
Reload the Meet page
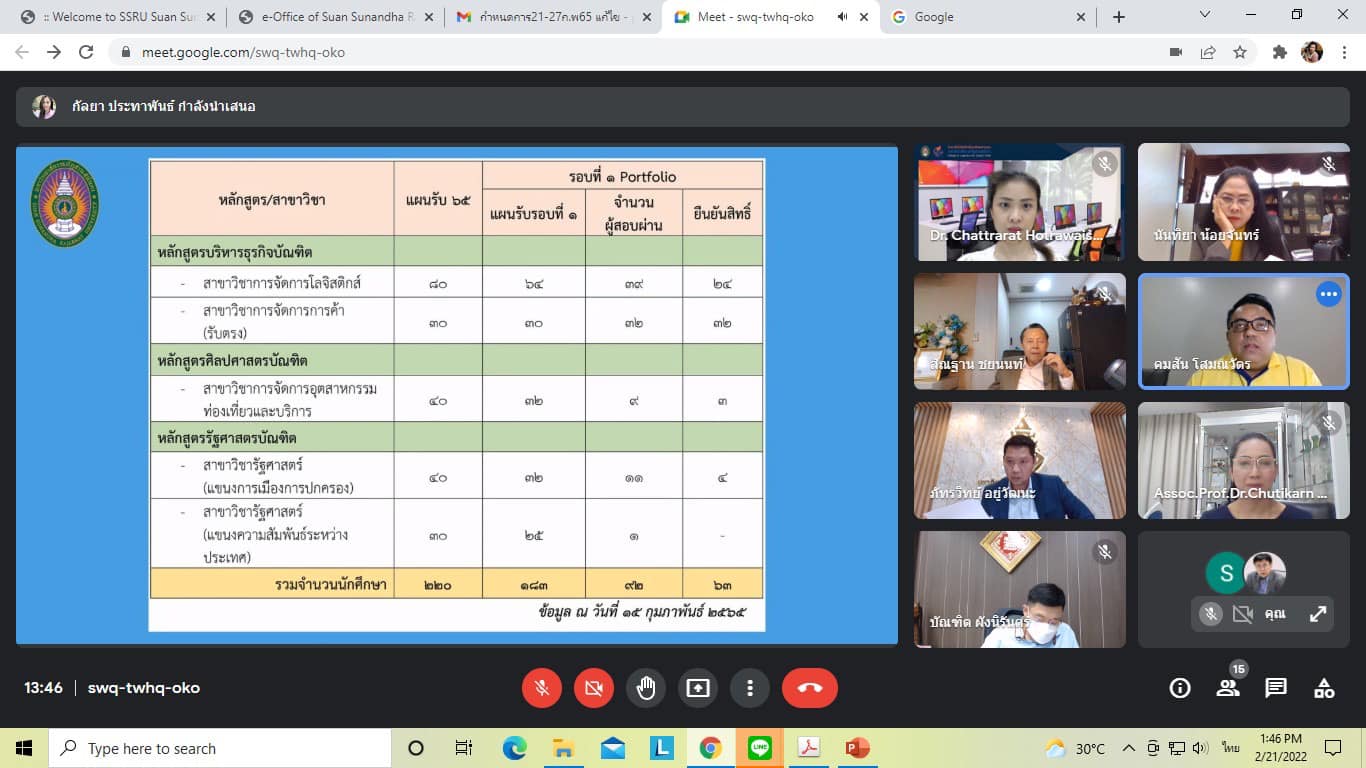(x=86, y=52)
